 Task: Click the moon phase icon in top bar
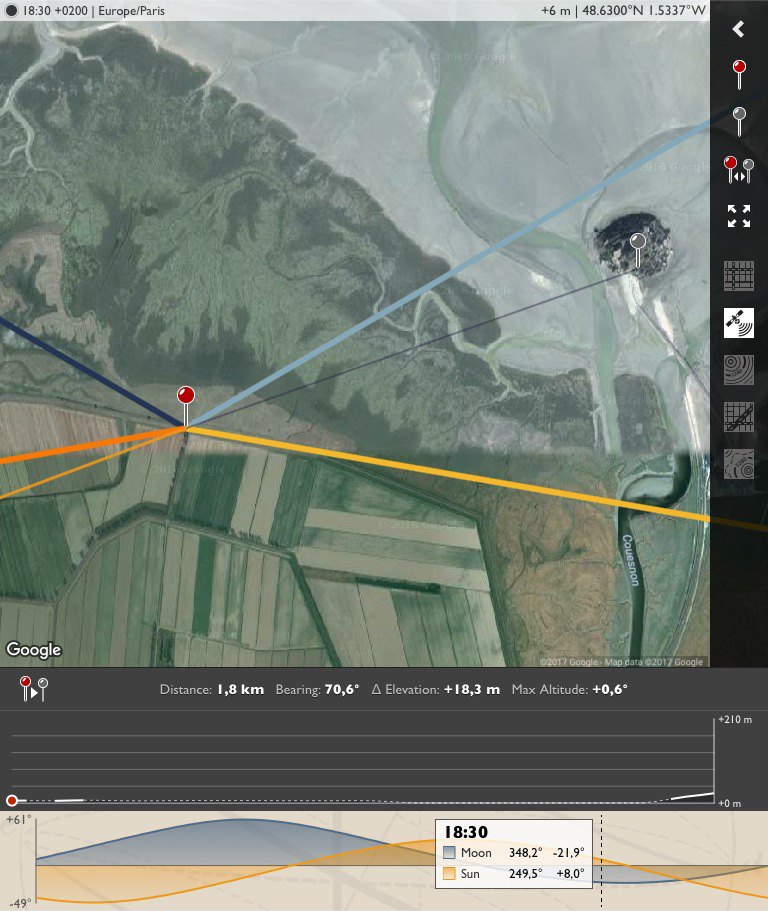point(11,10)
